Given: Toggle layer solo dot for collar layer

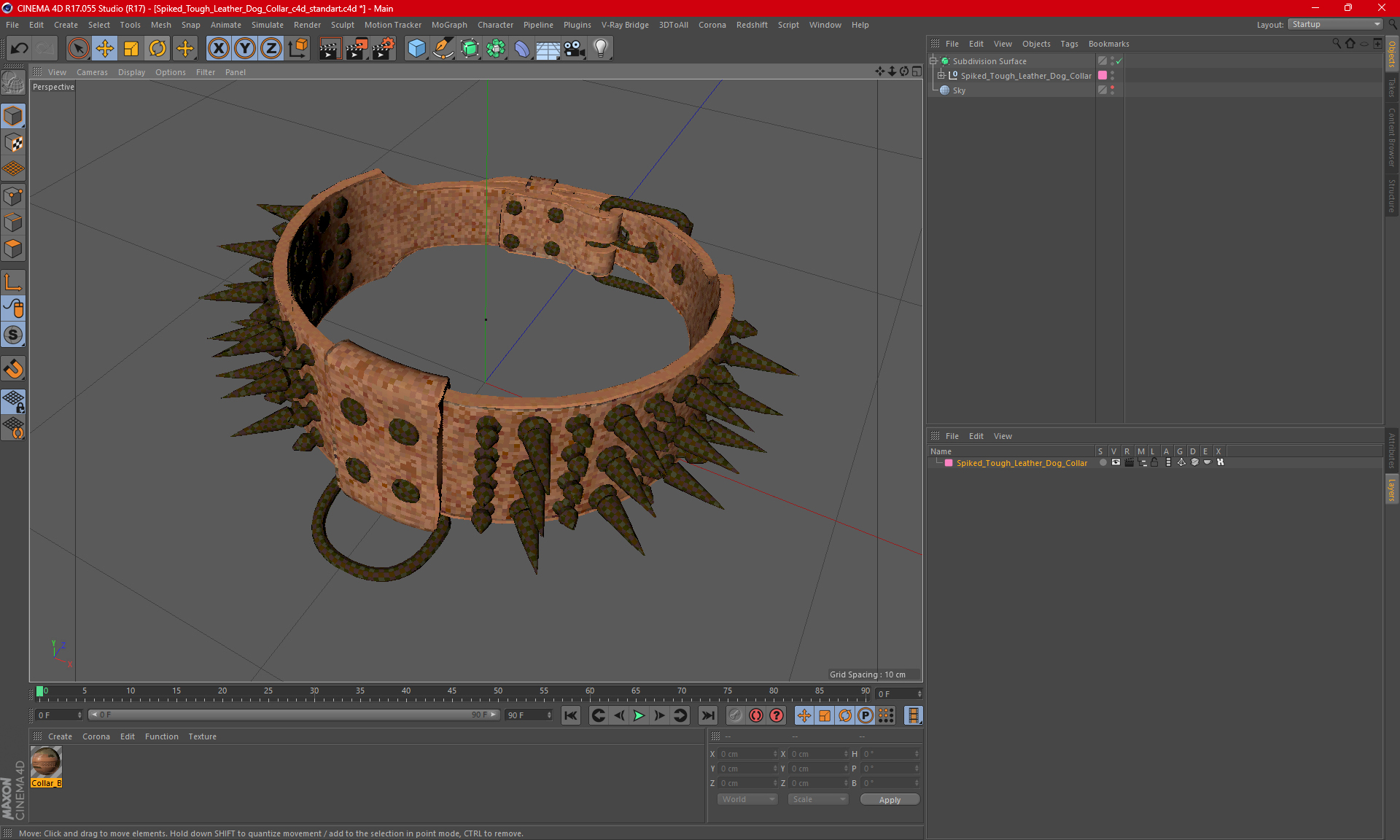Looking at the screenshot, I should (1102, 462).
